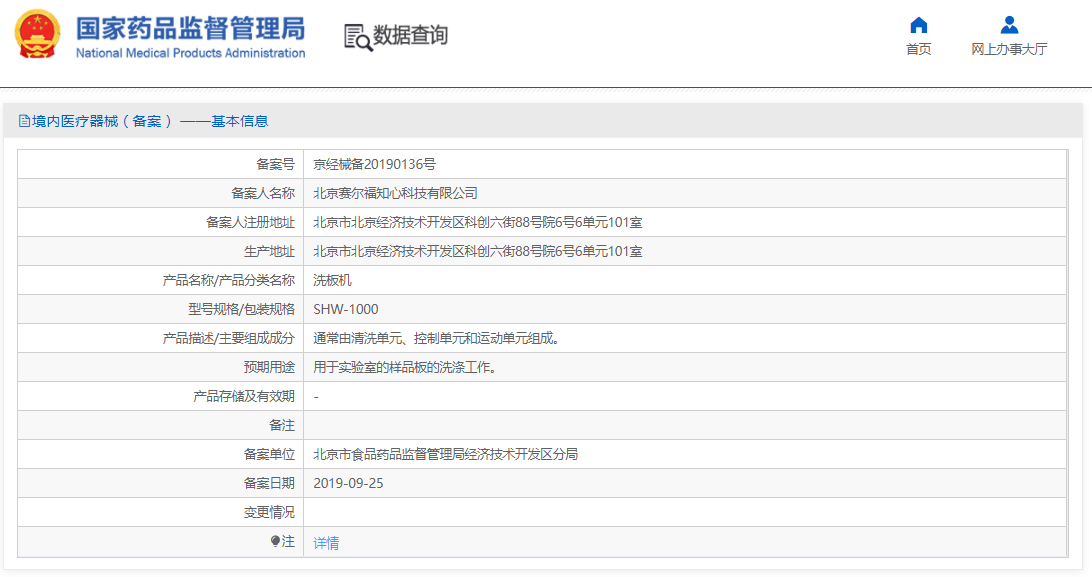Select 北京市食品药品监督管理局经济技术开发区分局 value

coord(445,454)
